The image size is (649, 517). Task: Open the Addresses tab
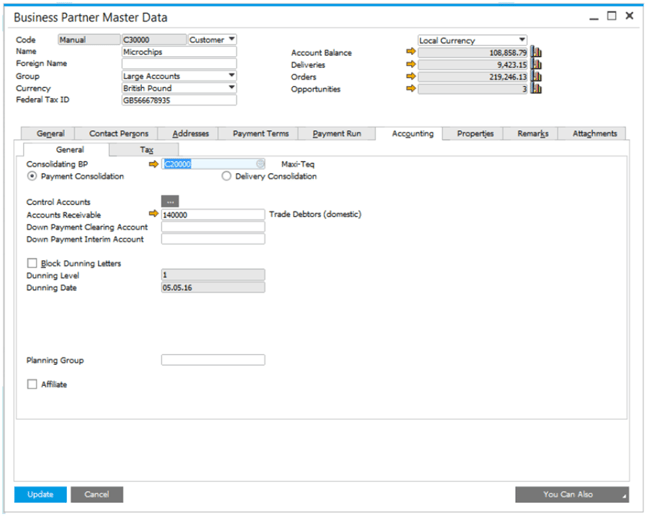point(190,133)
